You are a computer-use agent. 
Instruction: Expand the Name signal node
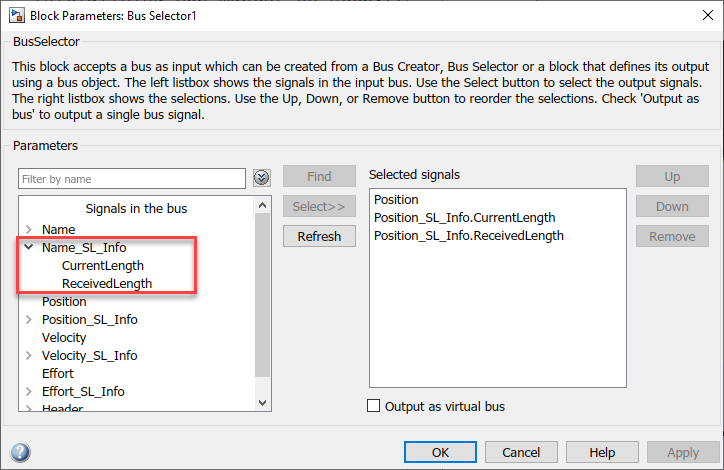(x=29, y=229)
